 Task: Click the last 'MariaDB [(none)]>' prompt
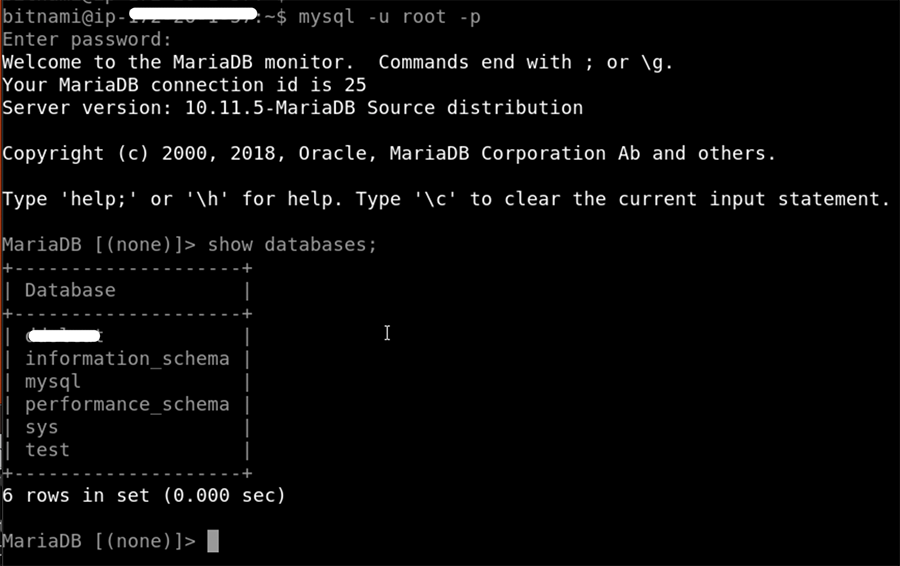[x=99, y=541]
